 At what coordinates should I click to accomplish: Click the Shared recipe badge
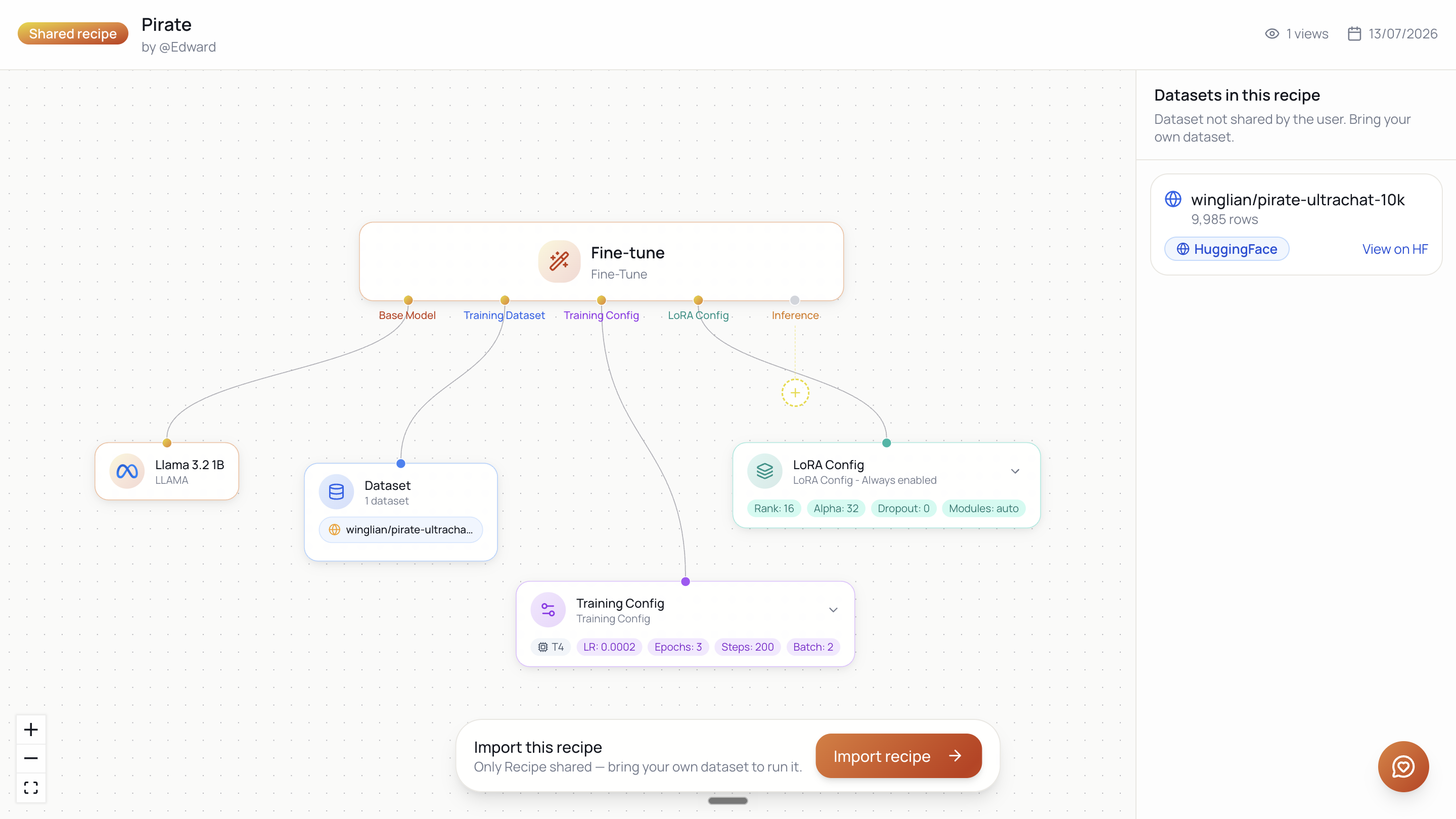[x=73, y=33]
